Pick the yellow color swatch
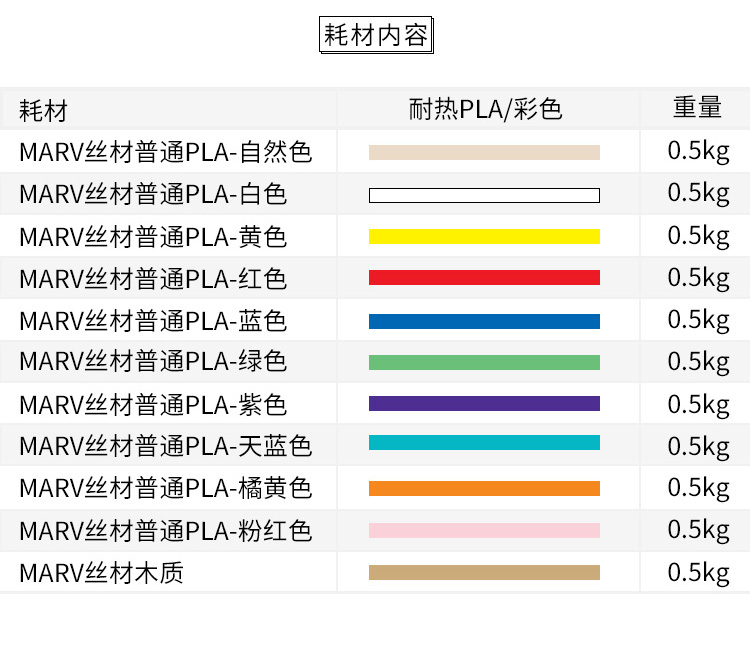750x648 pixels. 484,236
